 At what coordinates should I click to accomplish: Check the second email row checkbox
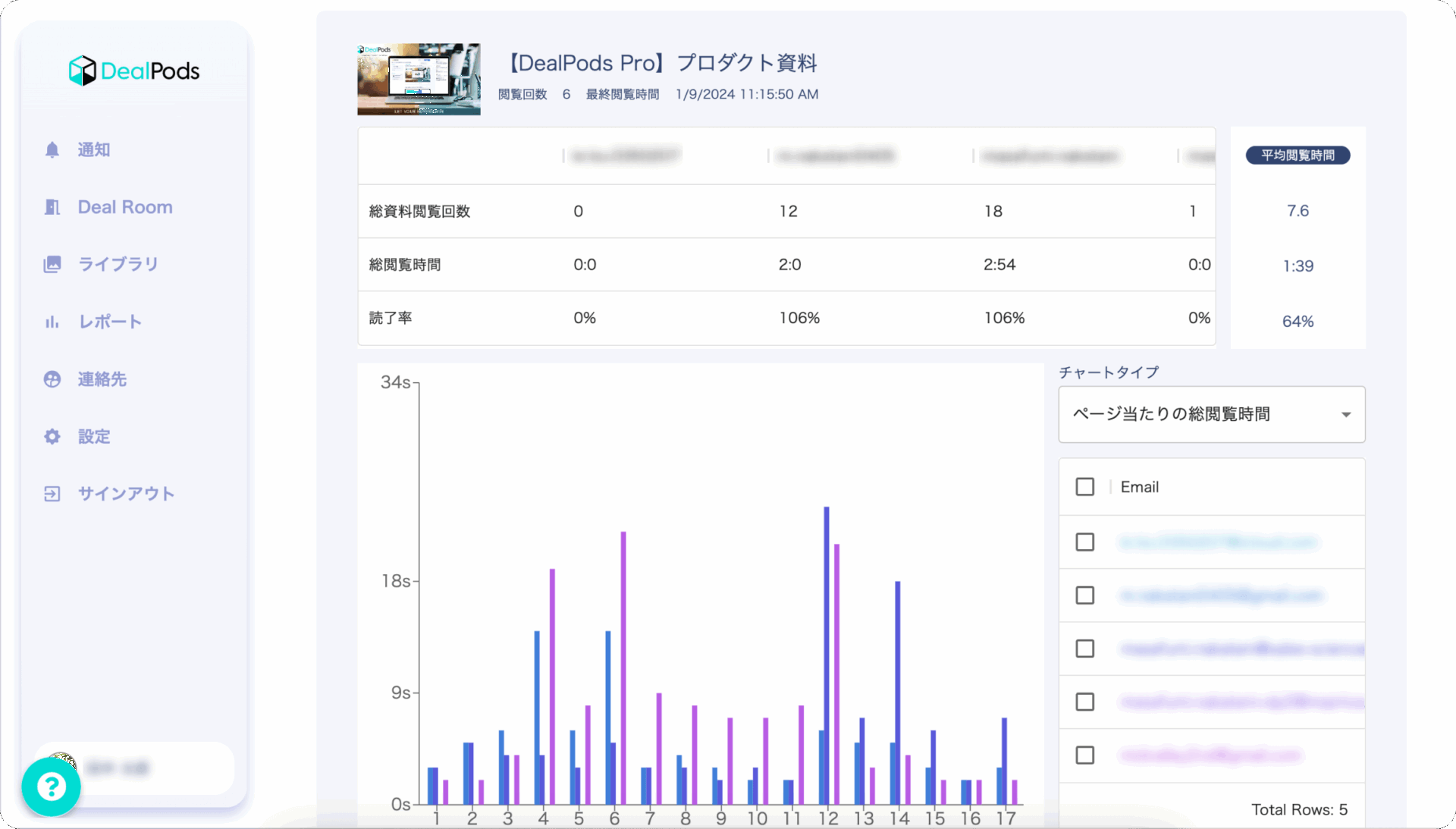tap(1085, 595)
